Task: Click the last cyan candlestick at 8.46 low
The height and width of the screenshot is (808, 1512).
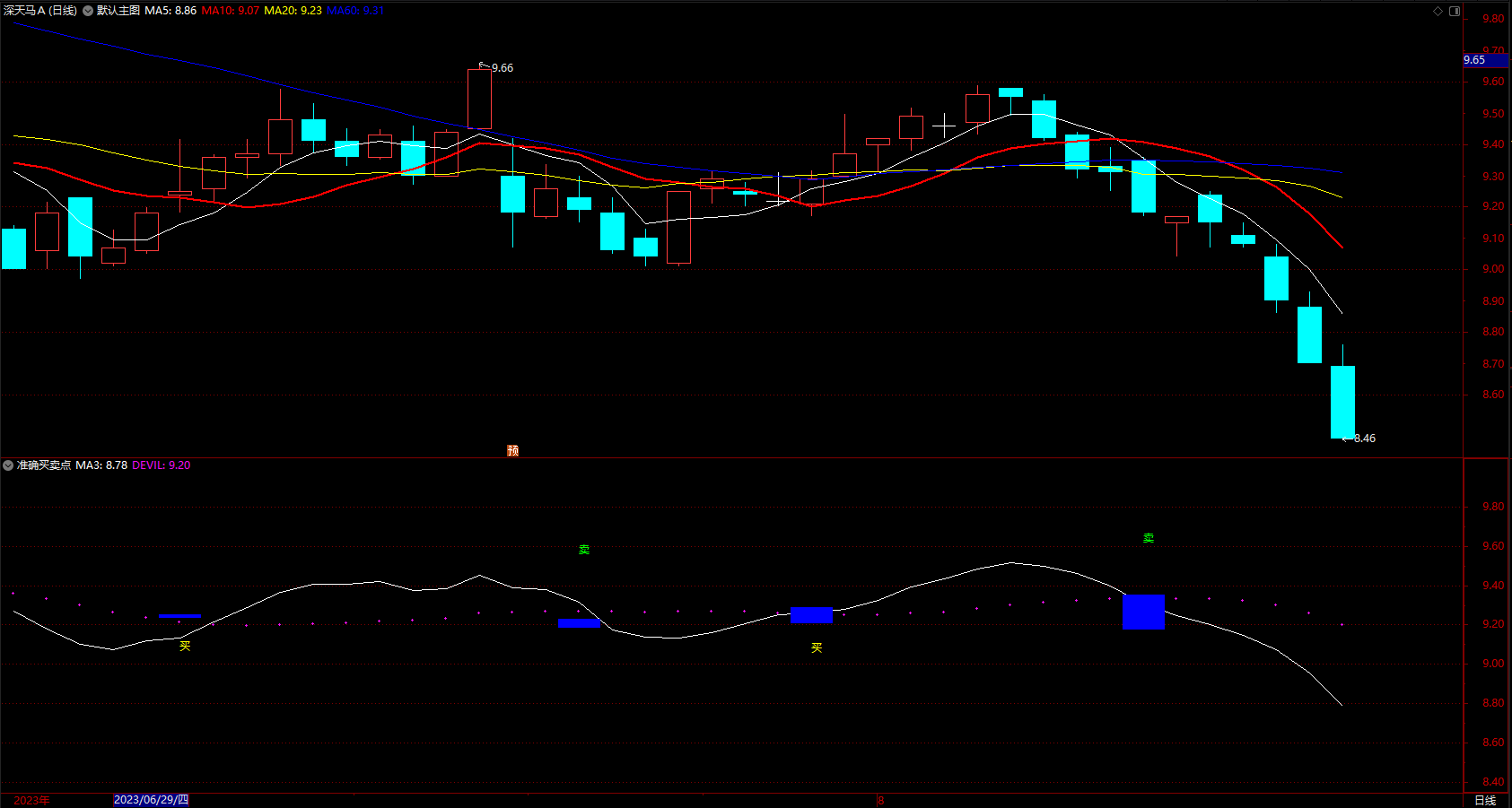Action: 1342,402
